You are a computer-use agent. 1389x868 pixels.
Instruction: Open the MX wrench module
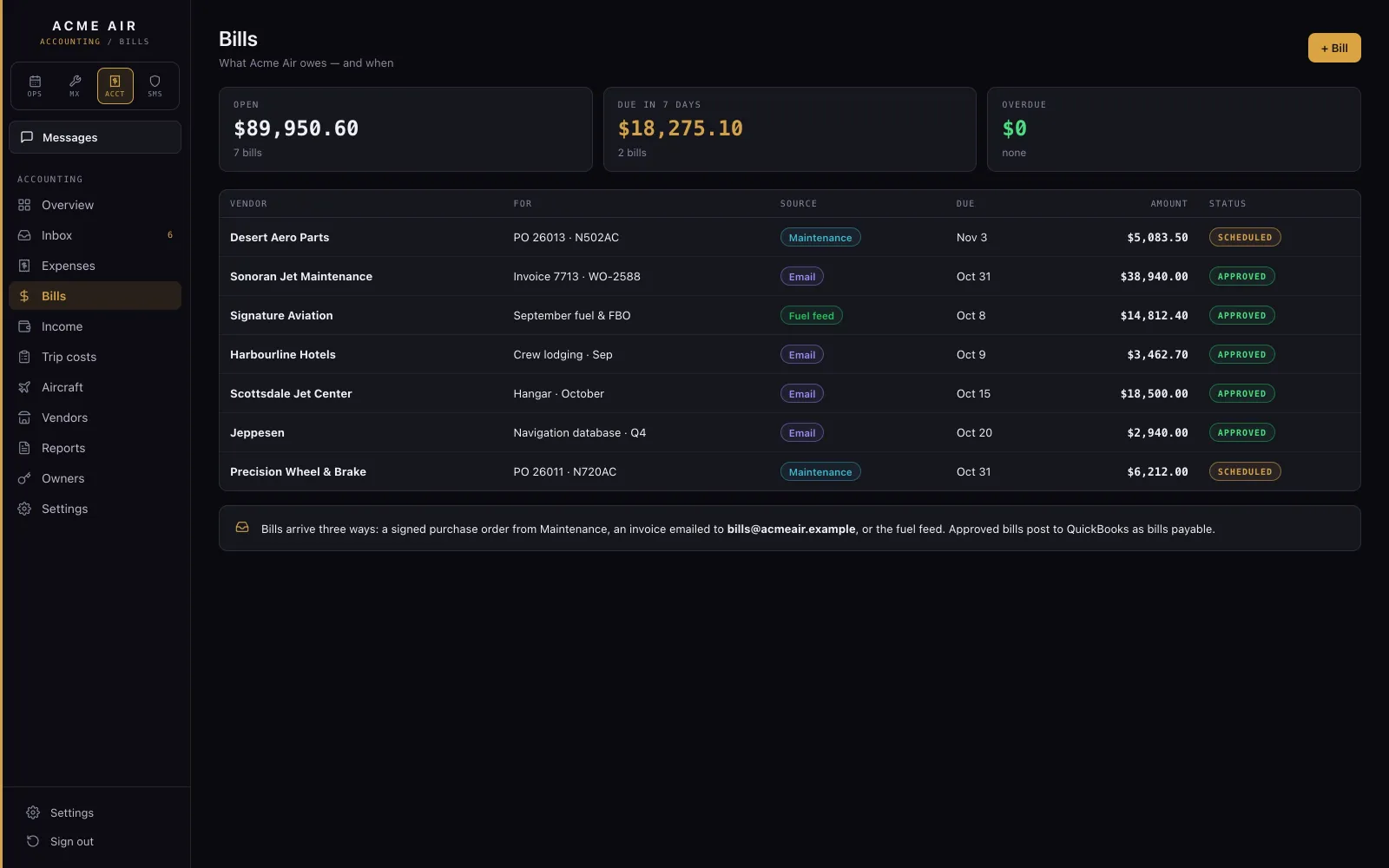point(75,86)
